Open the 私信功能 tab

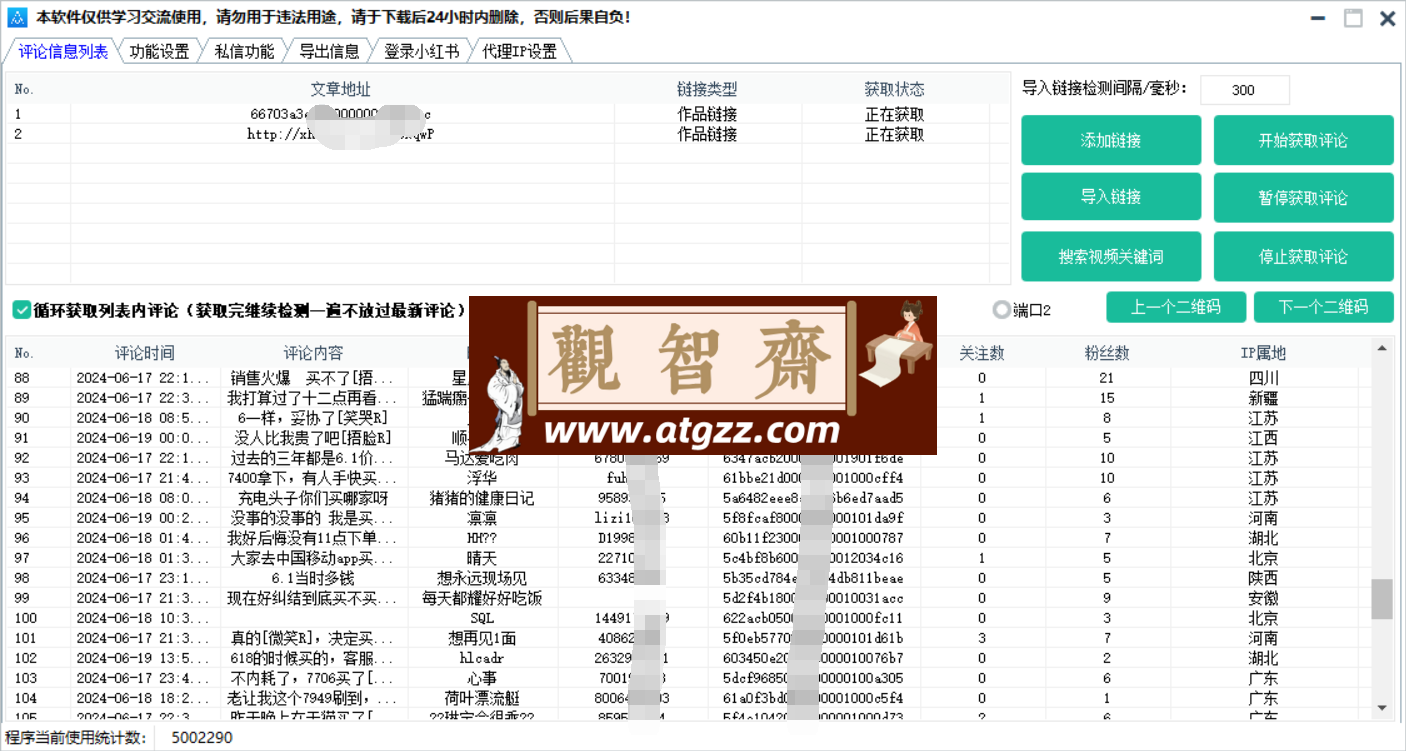244,52
